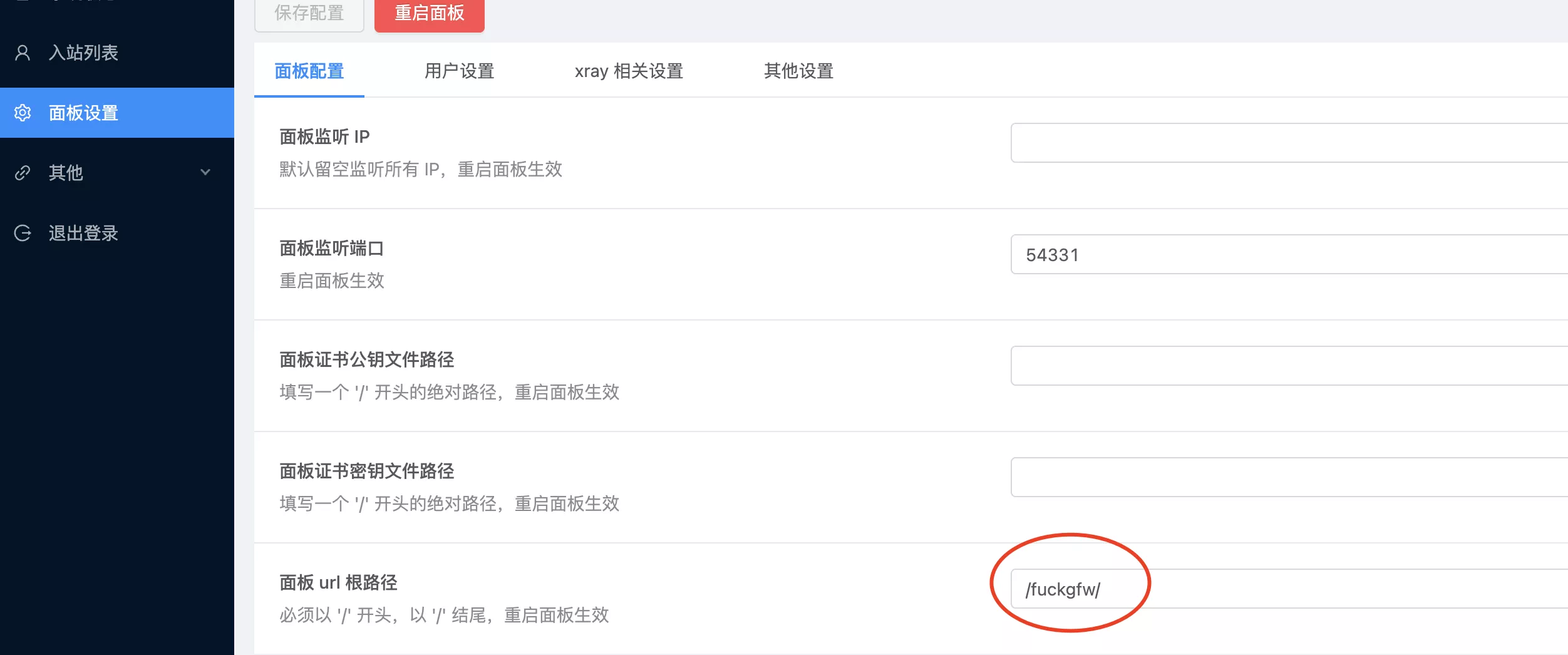Click the link icon beside 其他
Screen dimensions: 1568x655
click(x=23, y=173)
